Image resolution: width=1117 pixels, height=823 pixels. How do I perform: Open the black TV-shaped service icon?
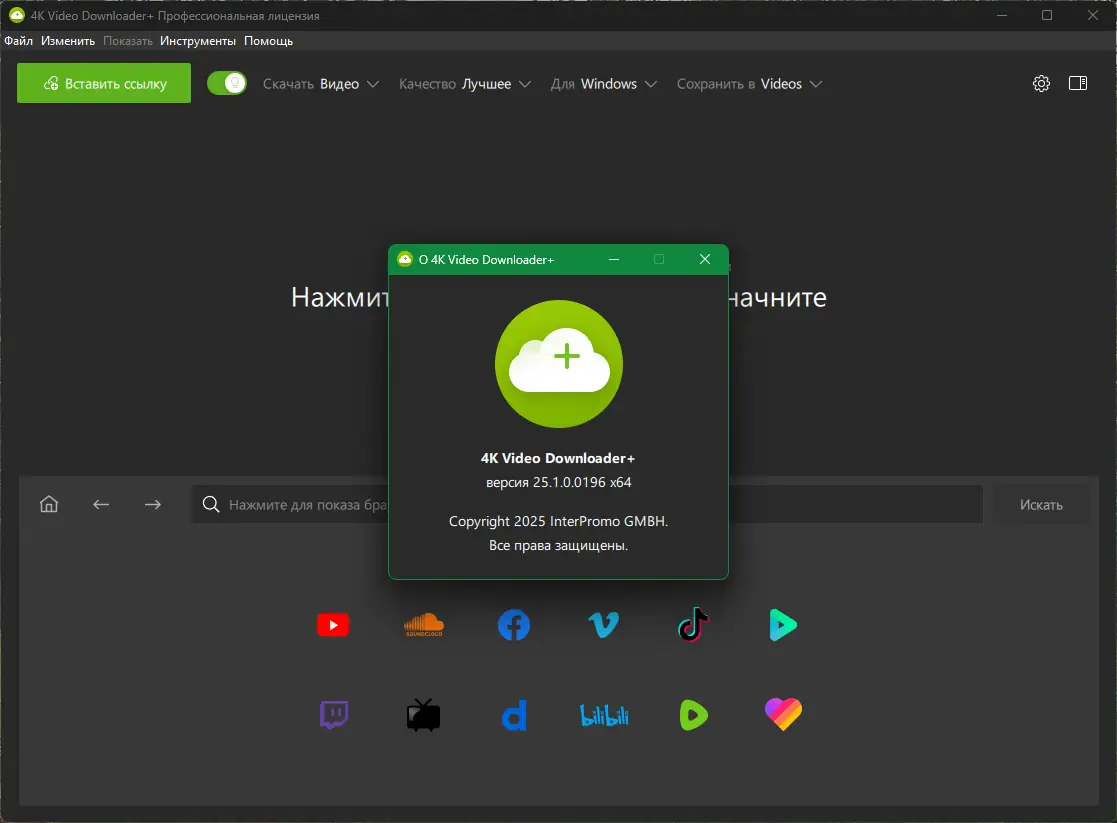pyautogui.click(x=423, y=715)
